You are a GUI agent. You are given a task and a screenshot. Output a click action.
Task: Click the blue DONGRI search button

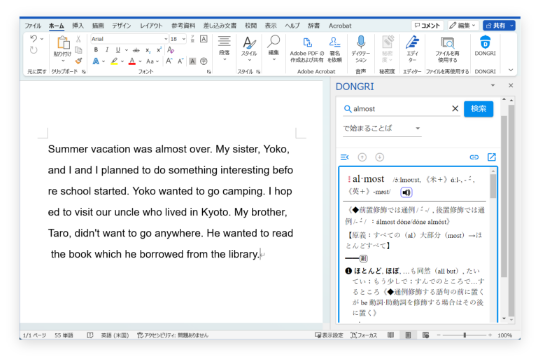click(478, 109)
